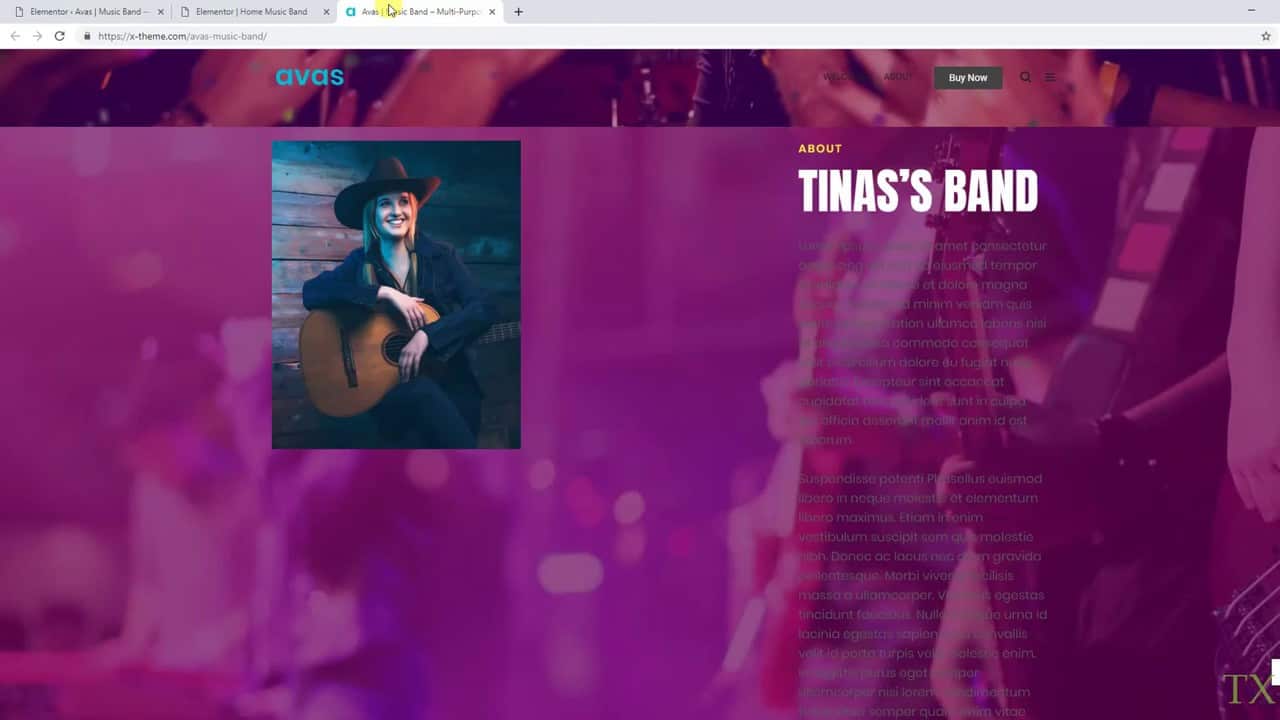Click the browser forward arrow

click(x=37, y=36)
